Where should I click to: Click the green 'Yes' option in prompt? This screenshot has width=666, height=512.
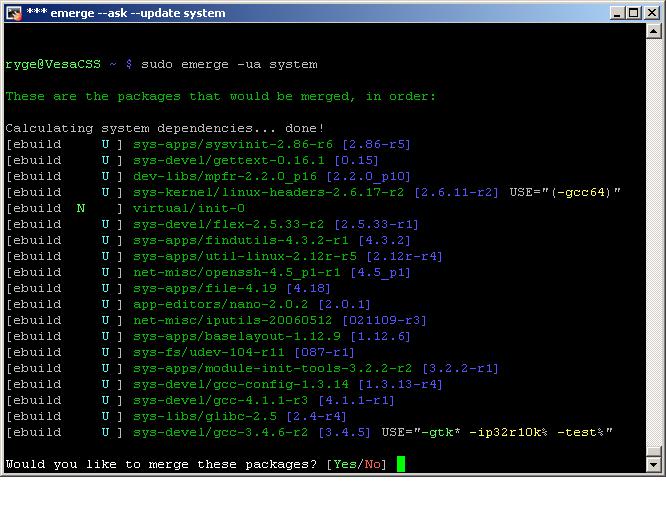click(x=345, y=464)
